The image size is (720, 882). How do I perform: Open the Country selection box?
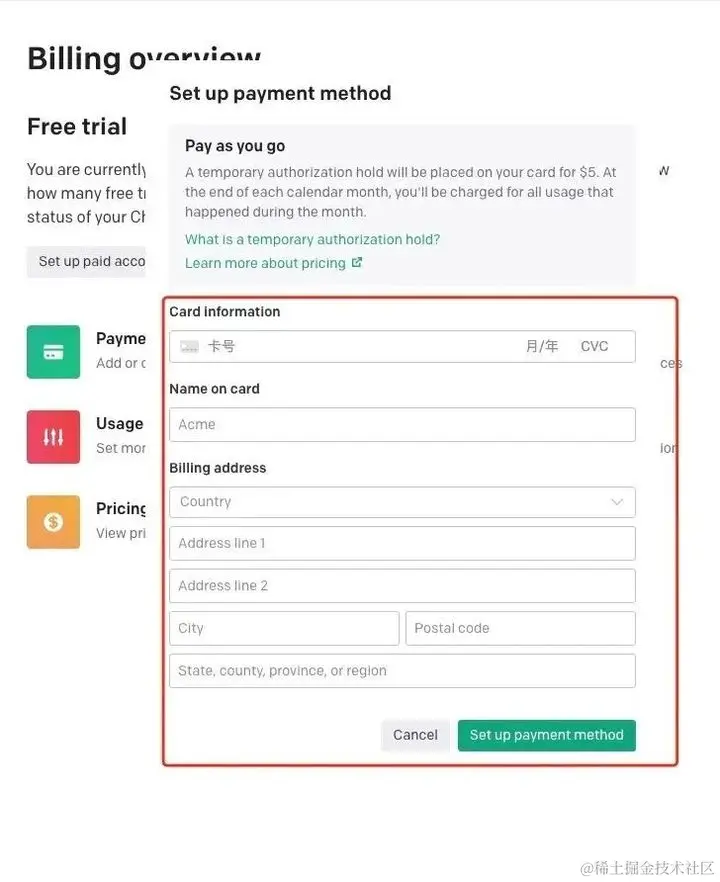point(402,502)
